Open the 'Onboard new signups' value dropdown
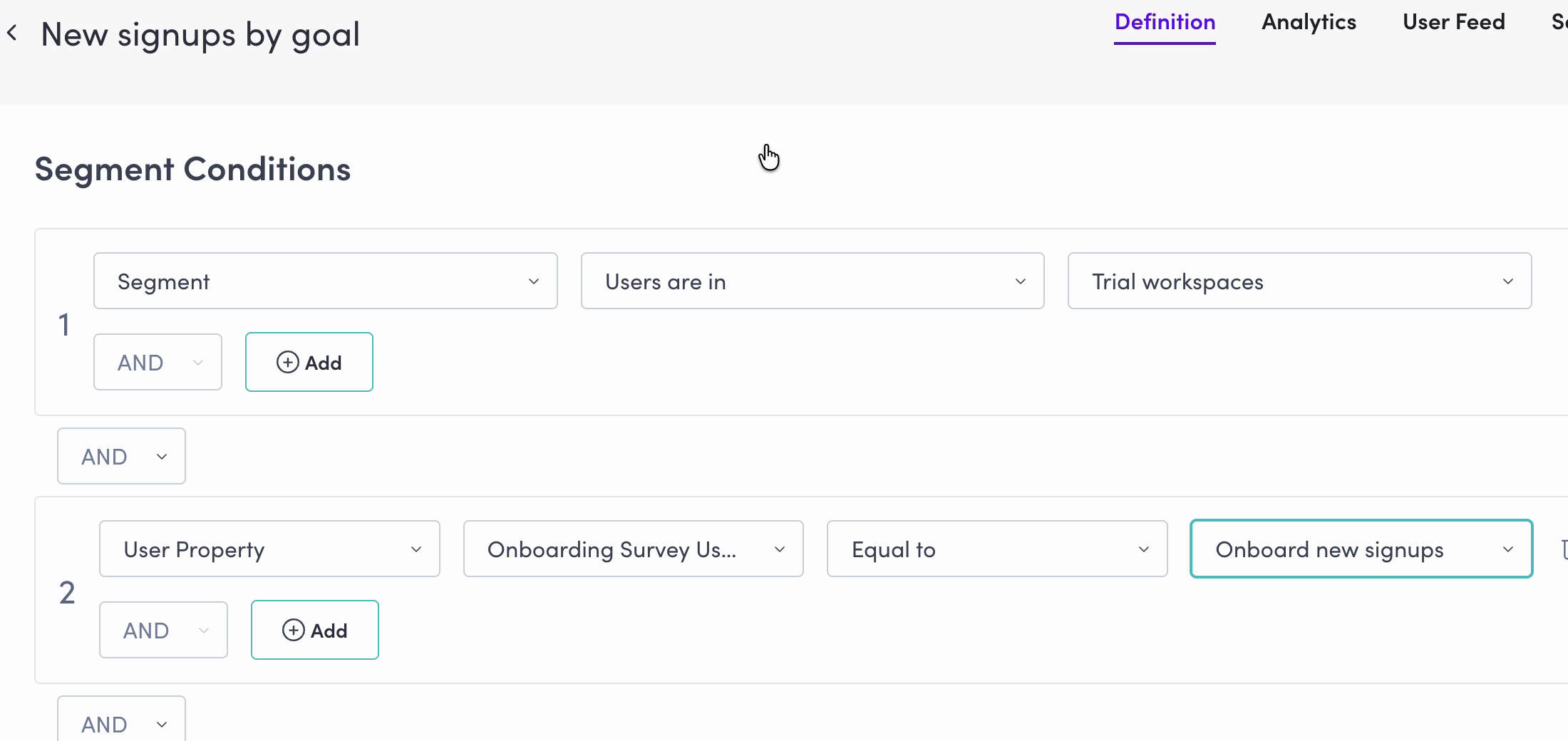 click(x=1361, y=549)
